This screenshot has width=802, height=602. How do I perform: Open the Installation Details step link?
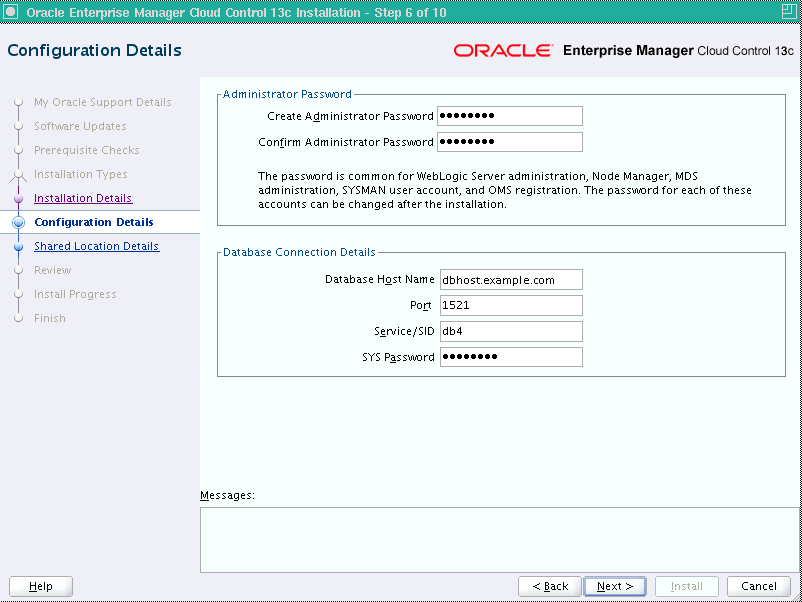83,198
